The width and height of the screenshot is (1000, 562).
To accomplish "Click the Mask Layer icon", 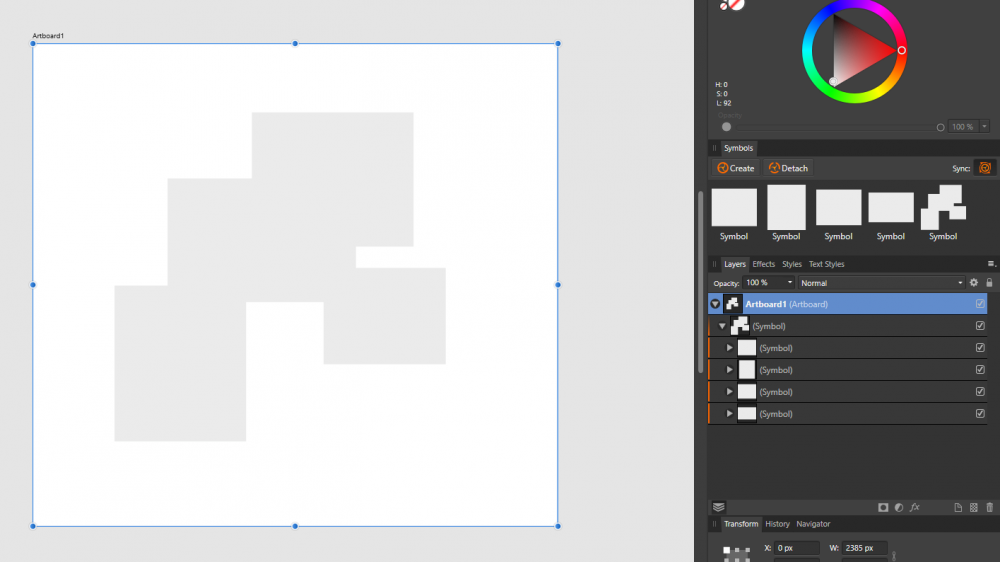I will pyautogui.click(x=883, y=508).
